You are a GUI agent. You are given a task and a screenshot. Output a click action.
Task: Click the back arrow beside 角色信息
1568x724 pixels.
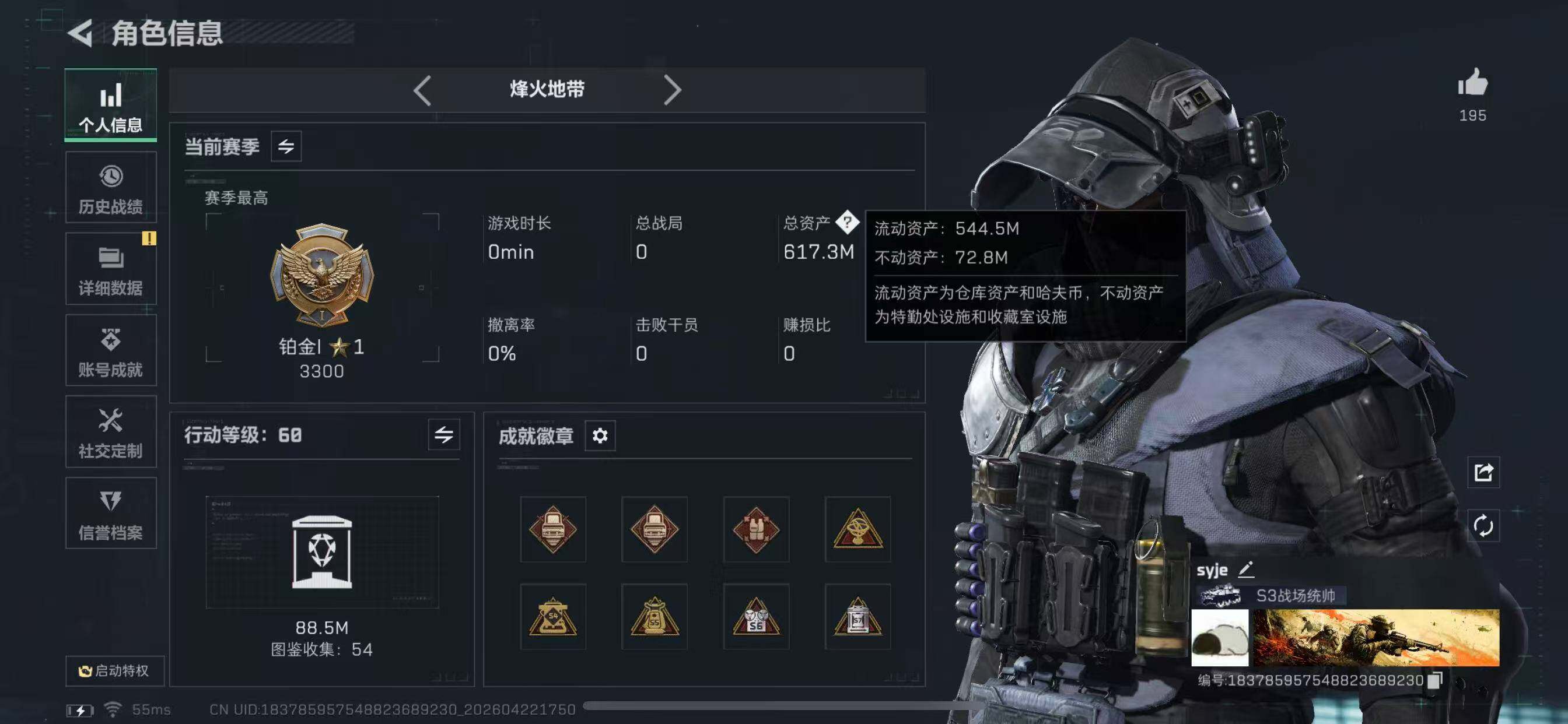tap(80, 33)
